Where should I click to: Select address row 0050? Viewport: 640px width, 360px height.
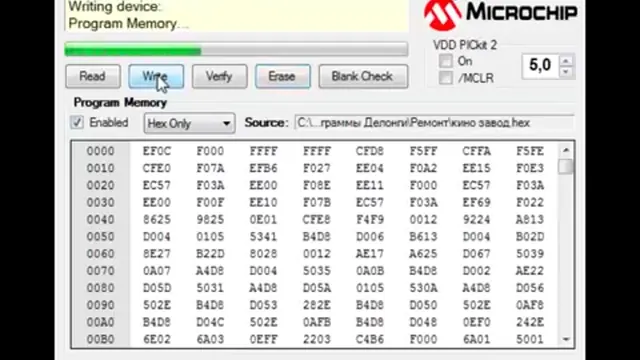(x=100, y=237)
